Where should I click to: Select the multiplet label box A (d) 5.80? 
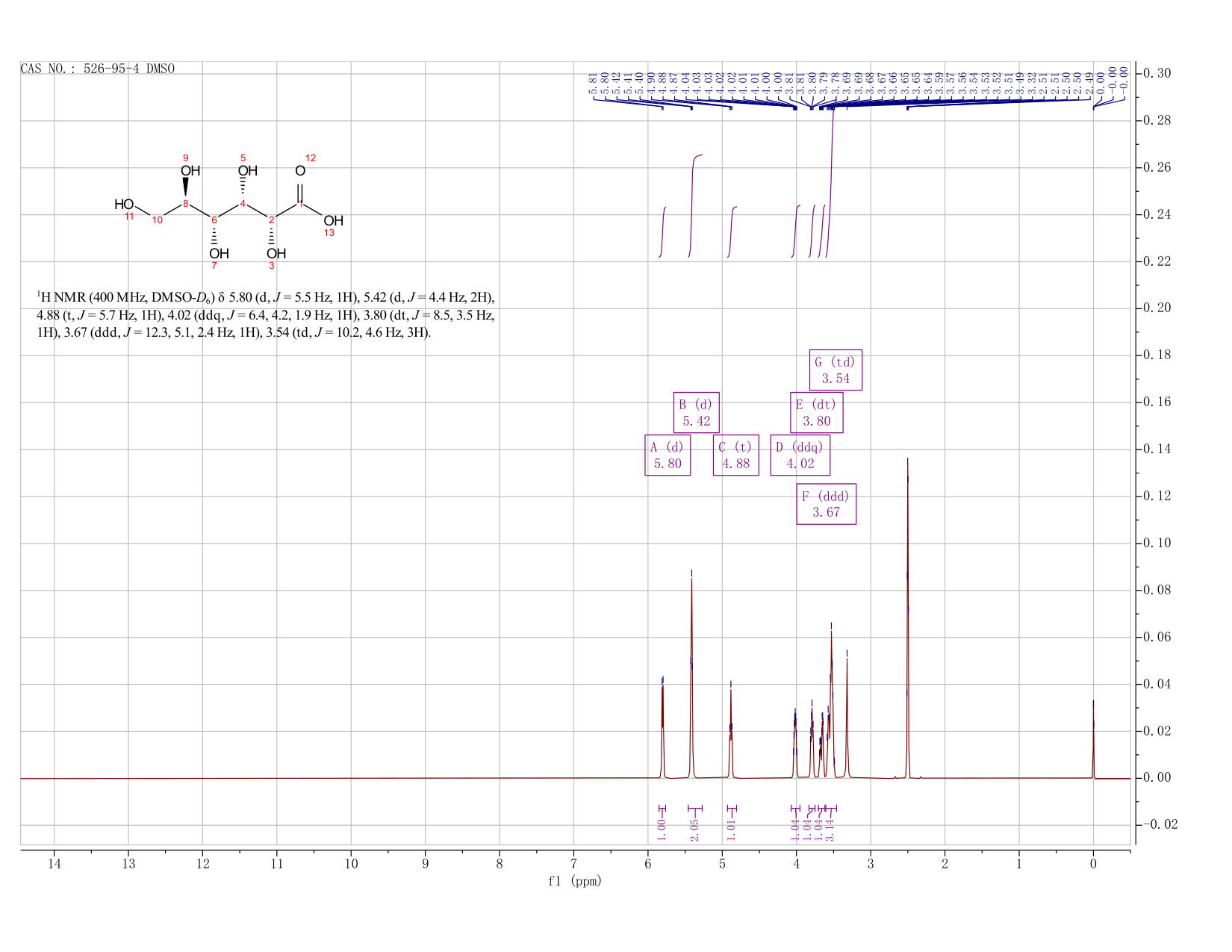click(668, 455)
